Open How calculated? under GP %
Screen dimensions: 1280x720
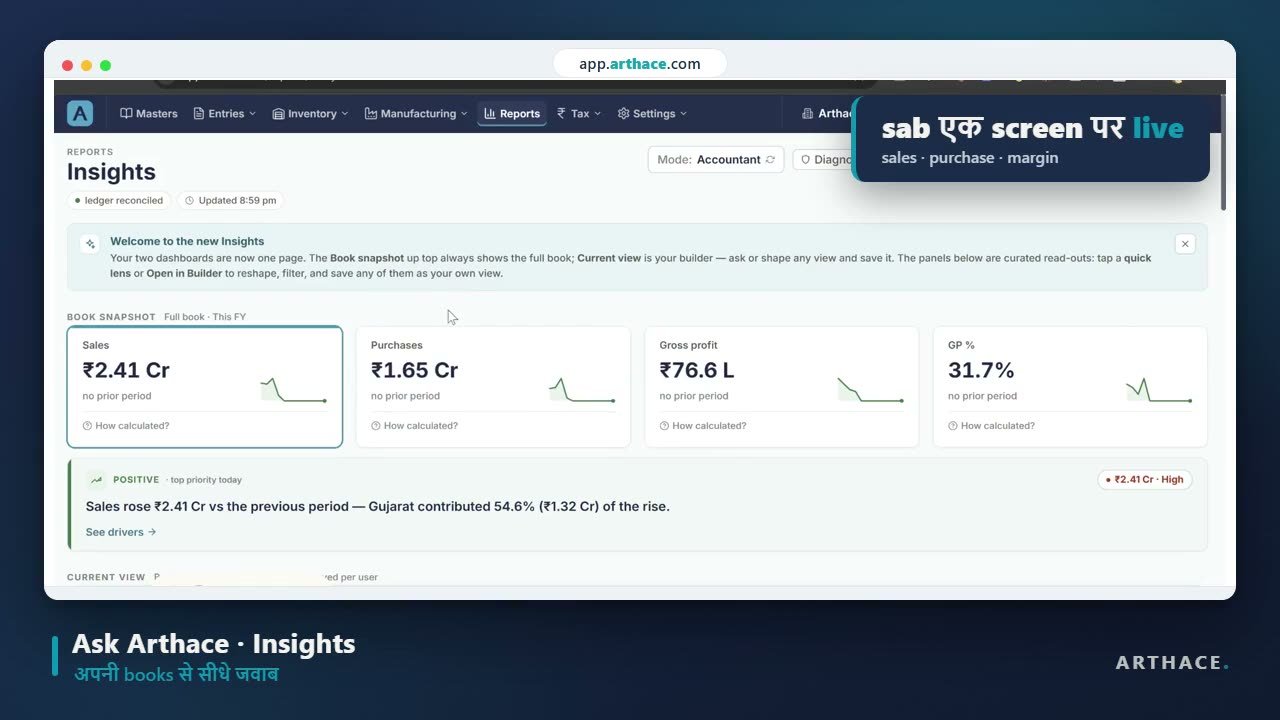coord(991,426)
